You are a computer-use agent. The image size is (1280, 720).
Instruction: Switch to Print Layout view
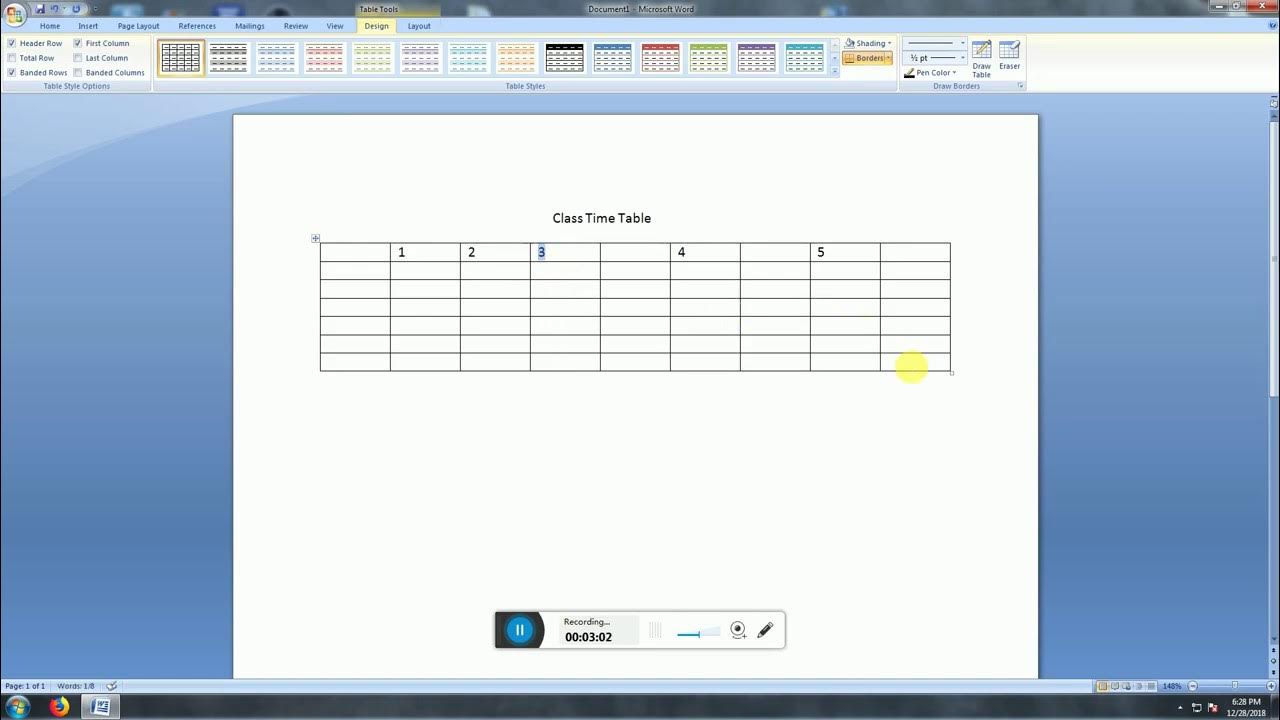coord(1103,686)
